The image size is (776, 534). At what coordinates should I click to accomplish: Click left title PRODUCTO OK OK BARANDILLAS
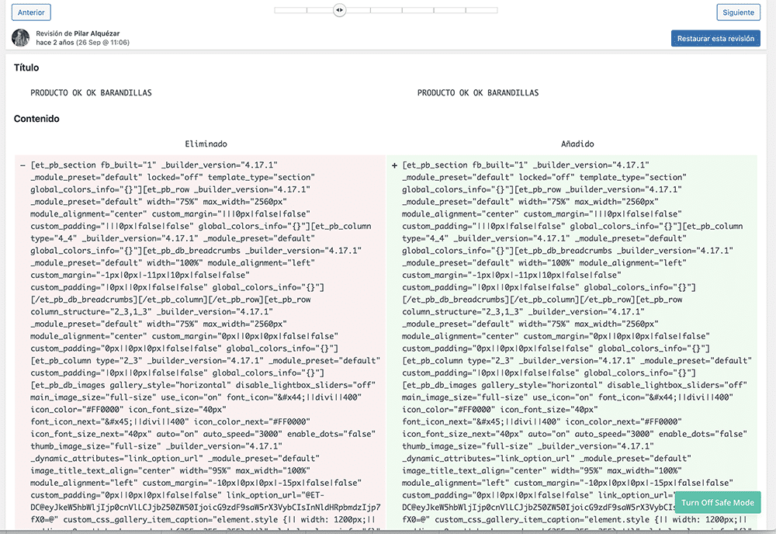click(91, 93)
